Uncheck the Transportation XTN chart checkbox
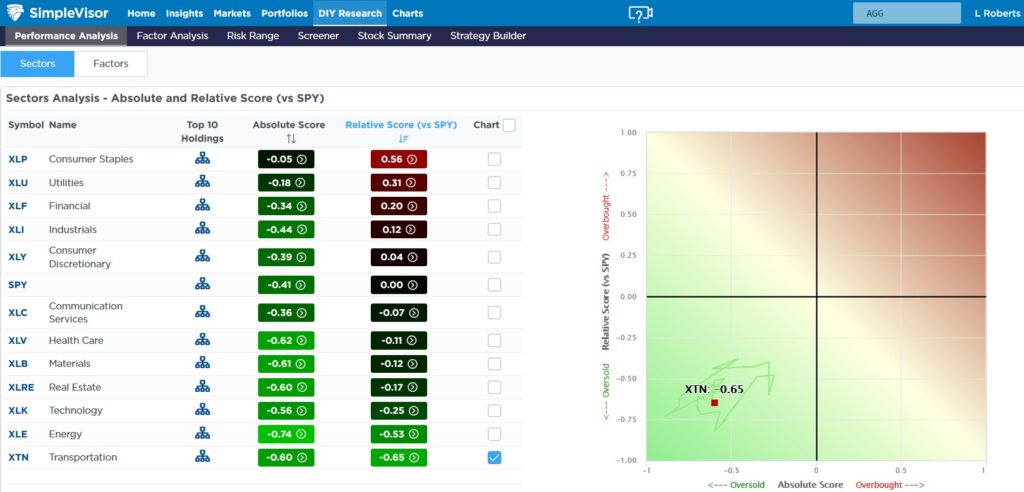The image size is (1024, 492). click(495, 457)
